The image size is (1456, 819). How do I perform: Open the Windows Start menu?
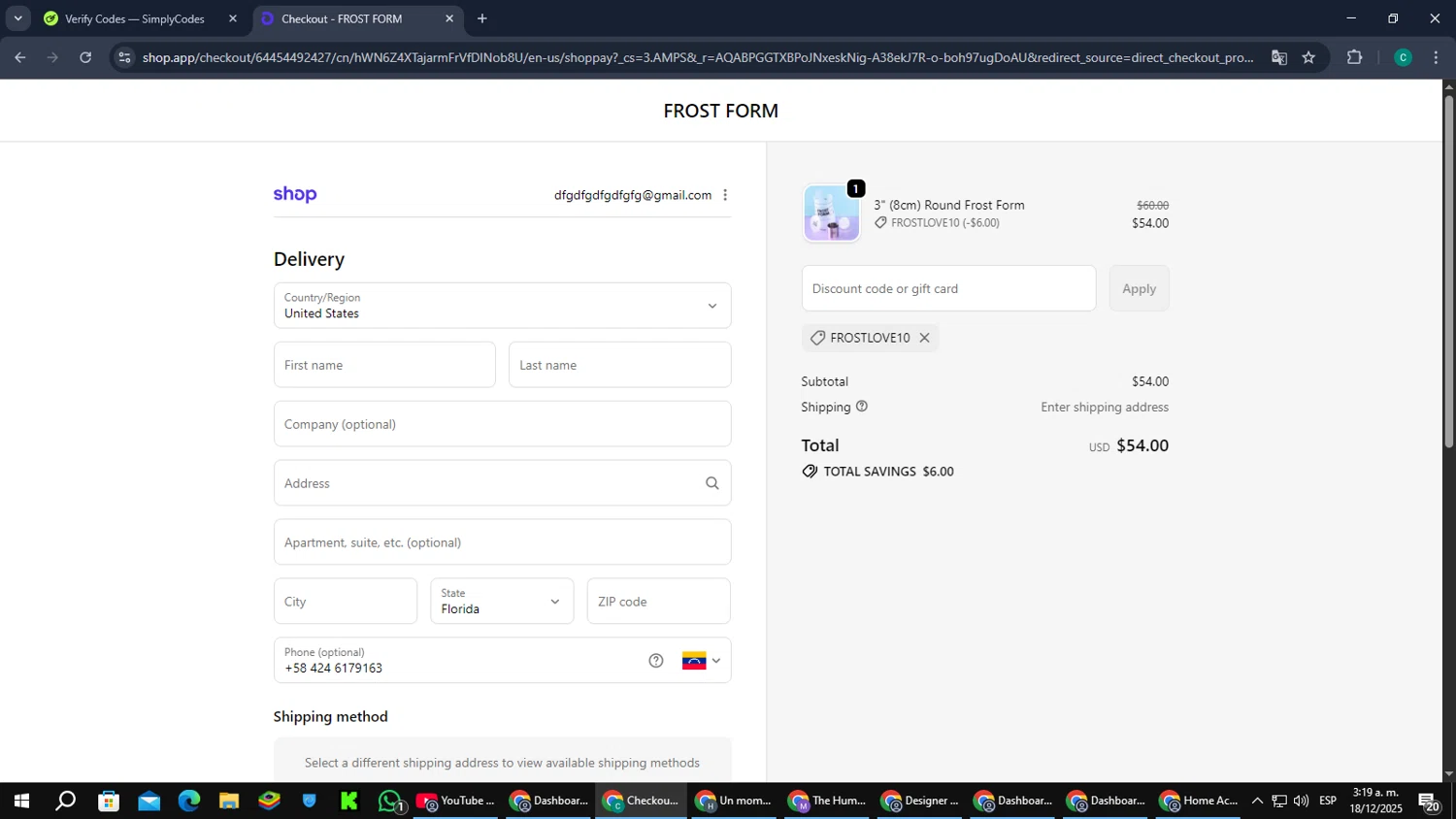[x=20, y=801]
